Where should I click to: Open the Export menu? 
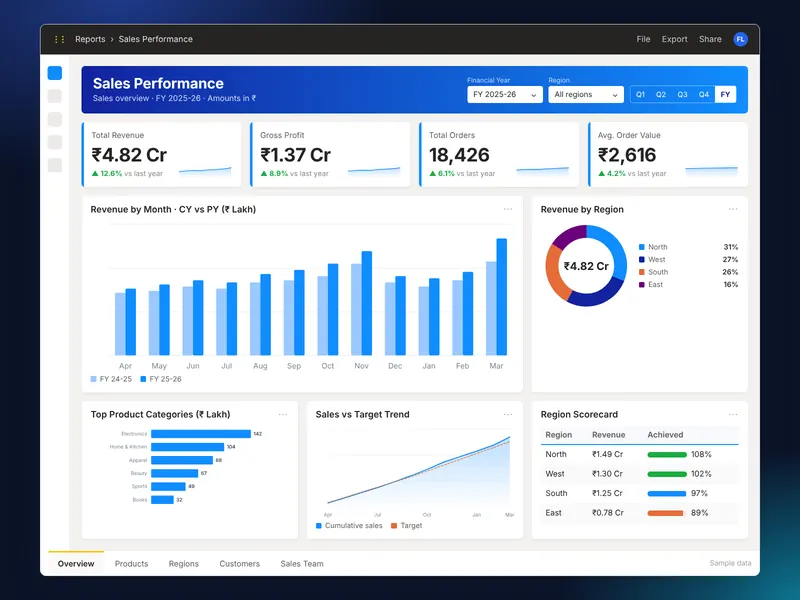tap(674, 39)
